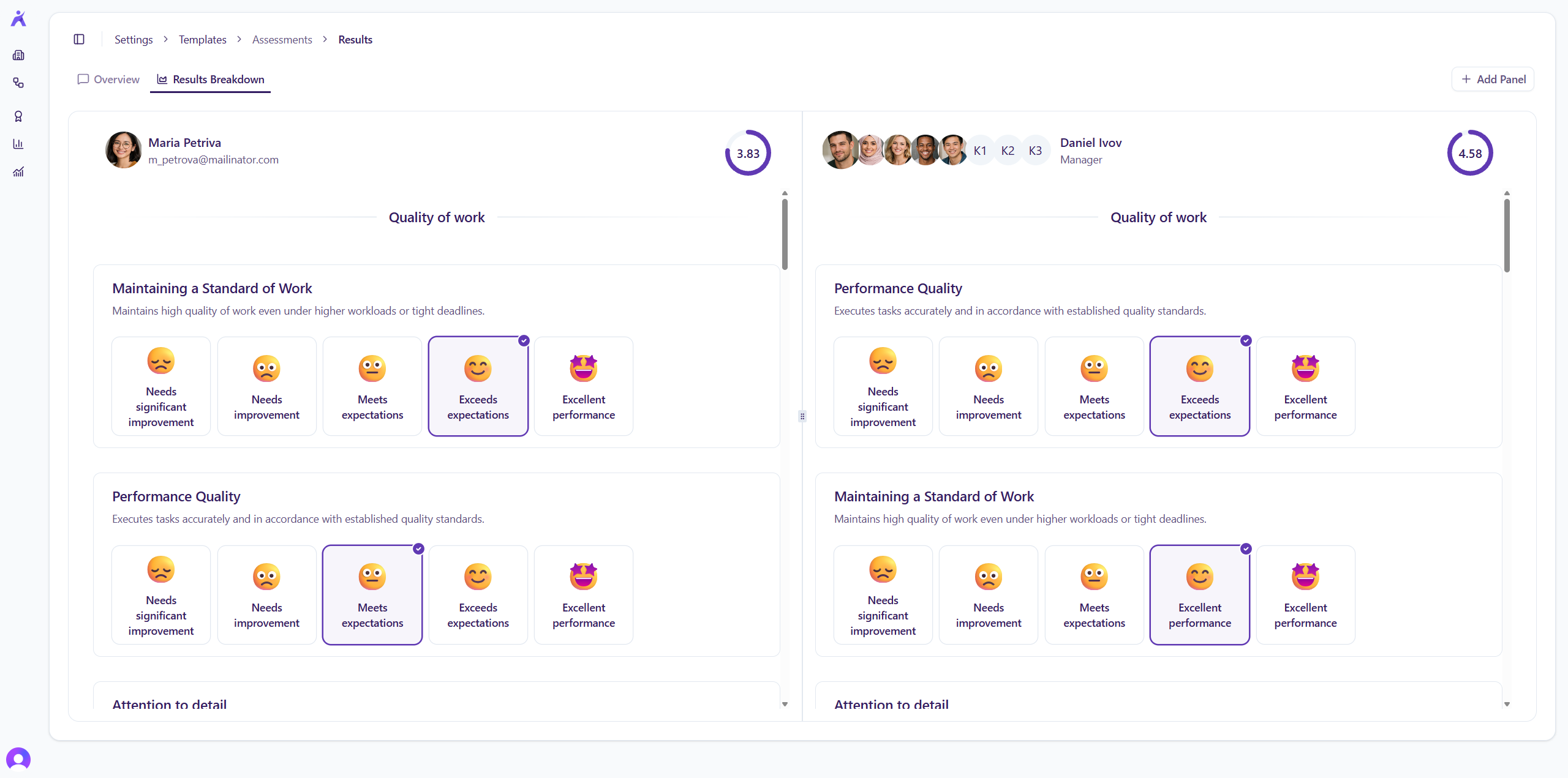Select Exceeds expectations under Maria's Performance Quality

coord(478,595)
